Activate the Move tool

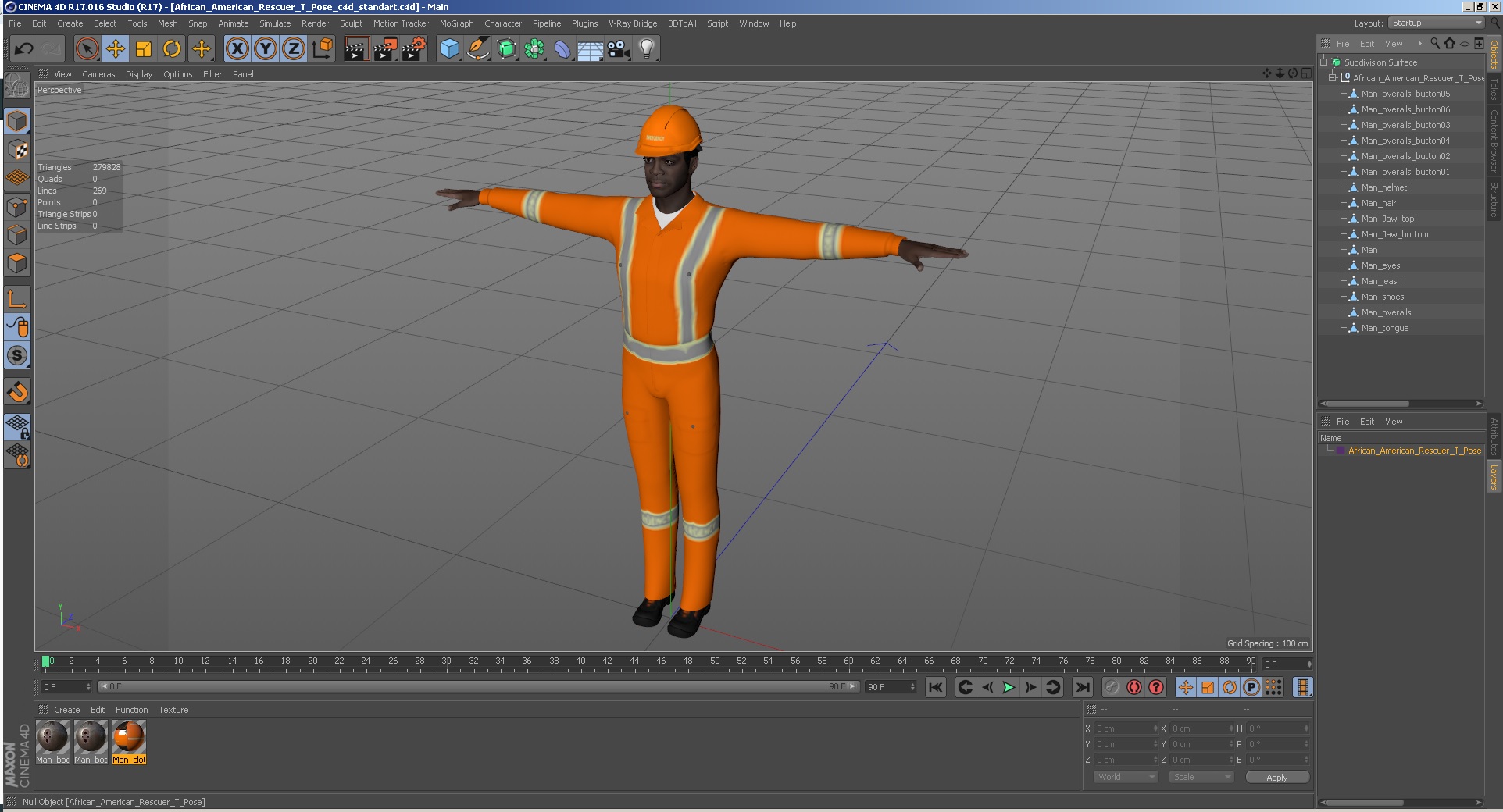[x=116, y=49]
